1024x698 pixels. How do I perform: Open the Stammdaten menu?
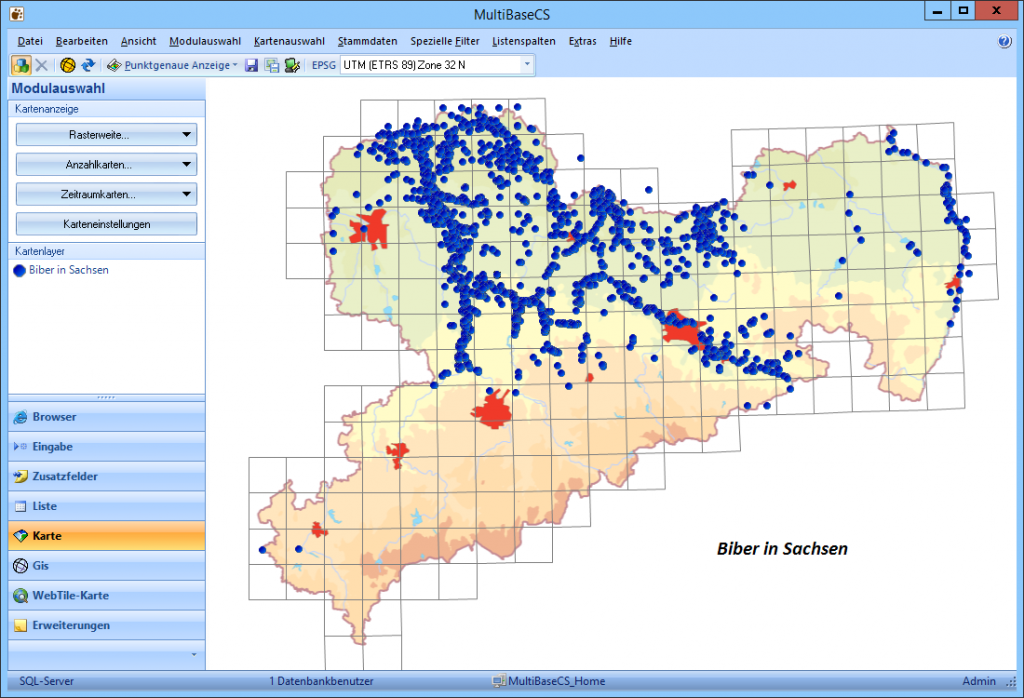368,41
